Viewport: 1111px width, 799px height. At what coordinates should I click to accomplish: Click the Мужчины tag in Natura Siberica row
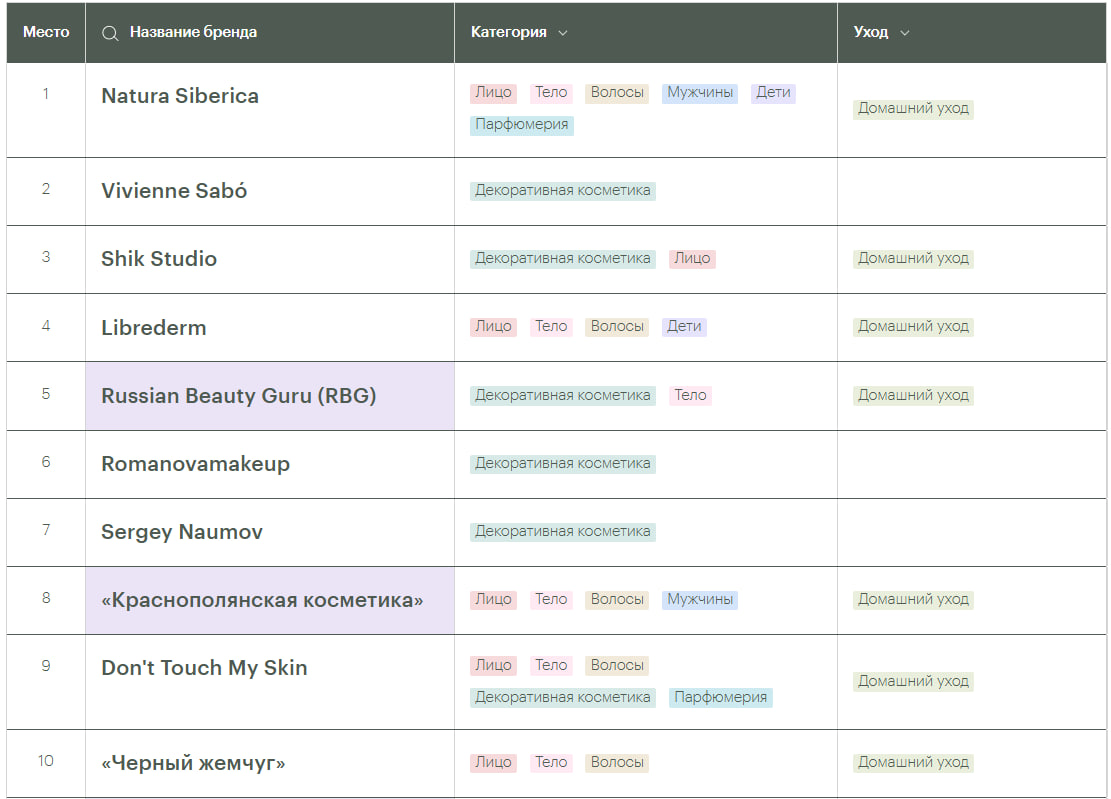[700, 93]
